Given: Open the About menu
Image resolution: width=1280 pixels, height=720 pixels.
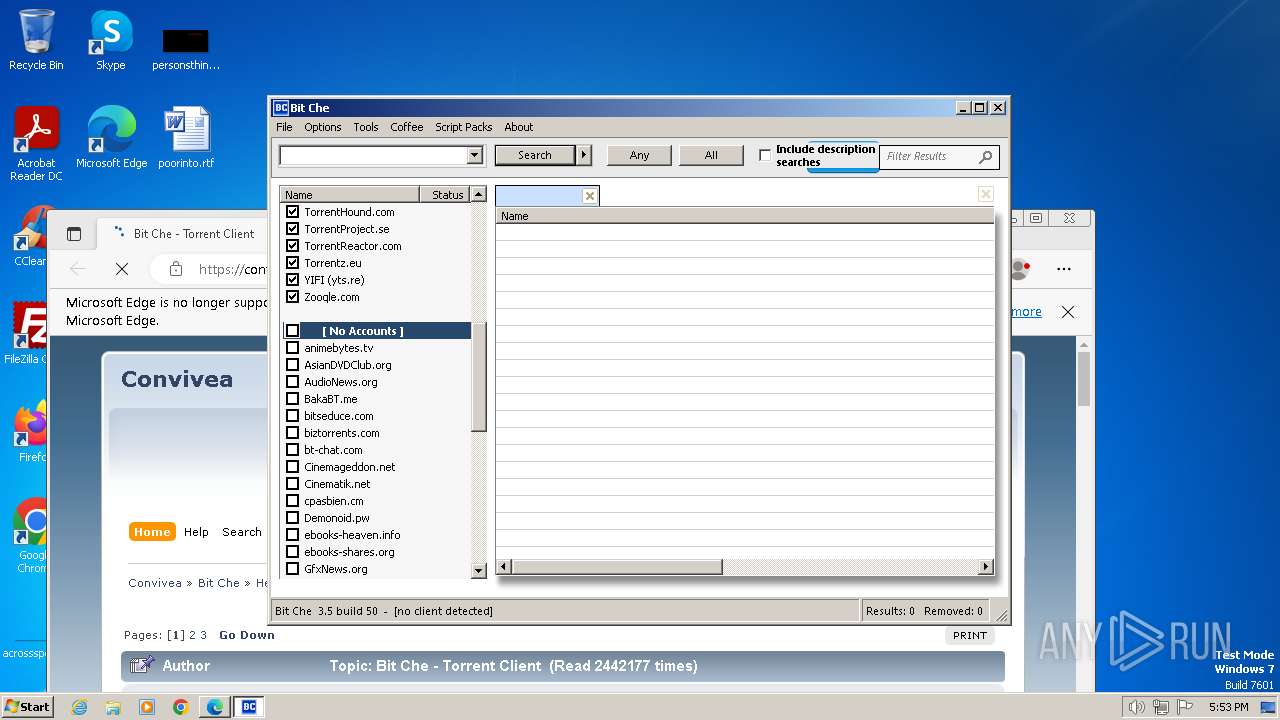Looking at the screenshot, I should [x=519, y=127].
